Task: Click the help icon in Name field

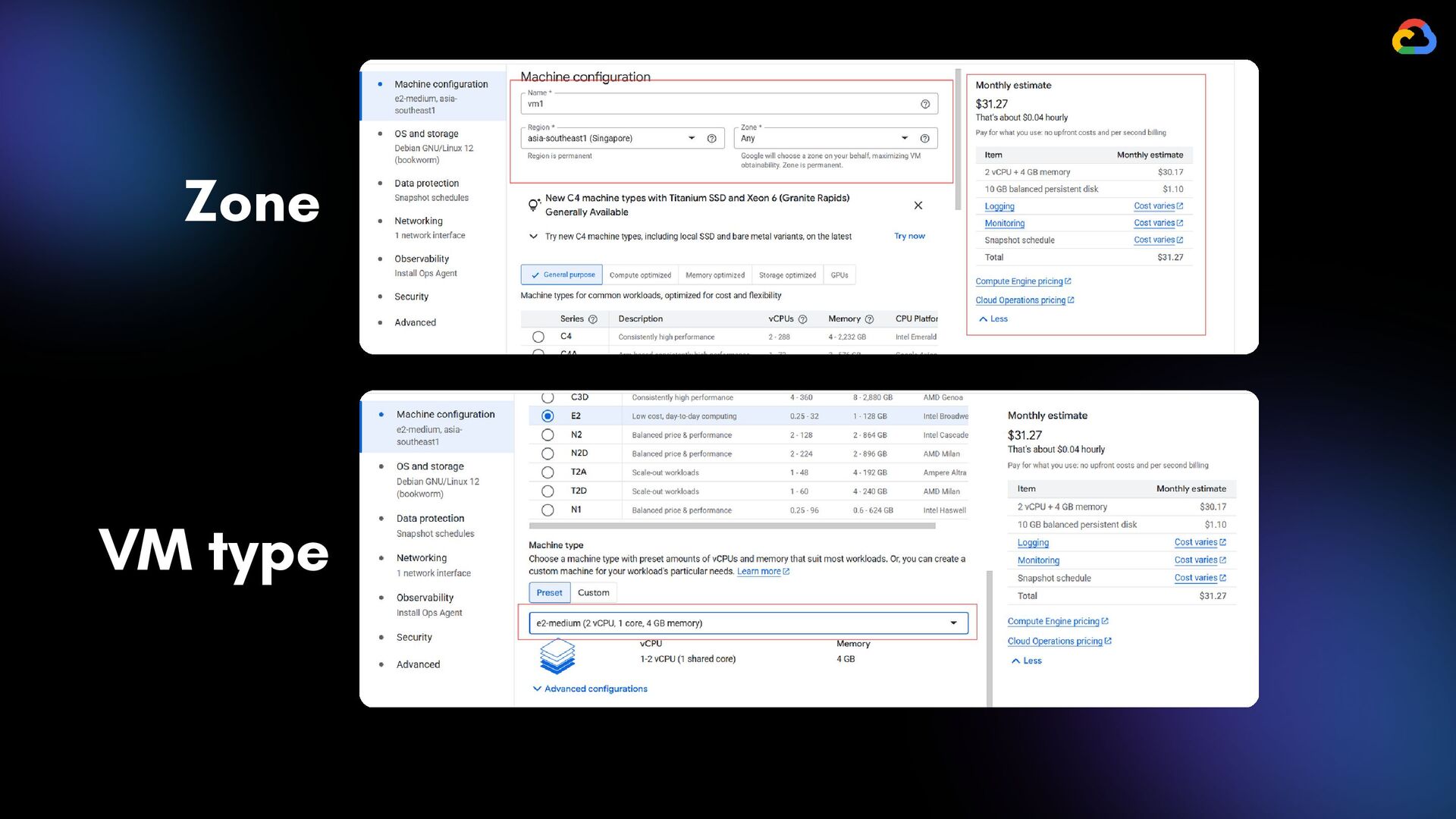Action: click(925, 105)
